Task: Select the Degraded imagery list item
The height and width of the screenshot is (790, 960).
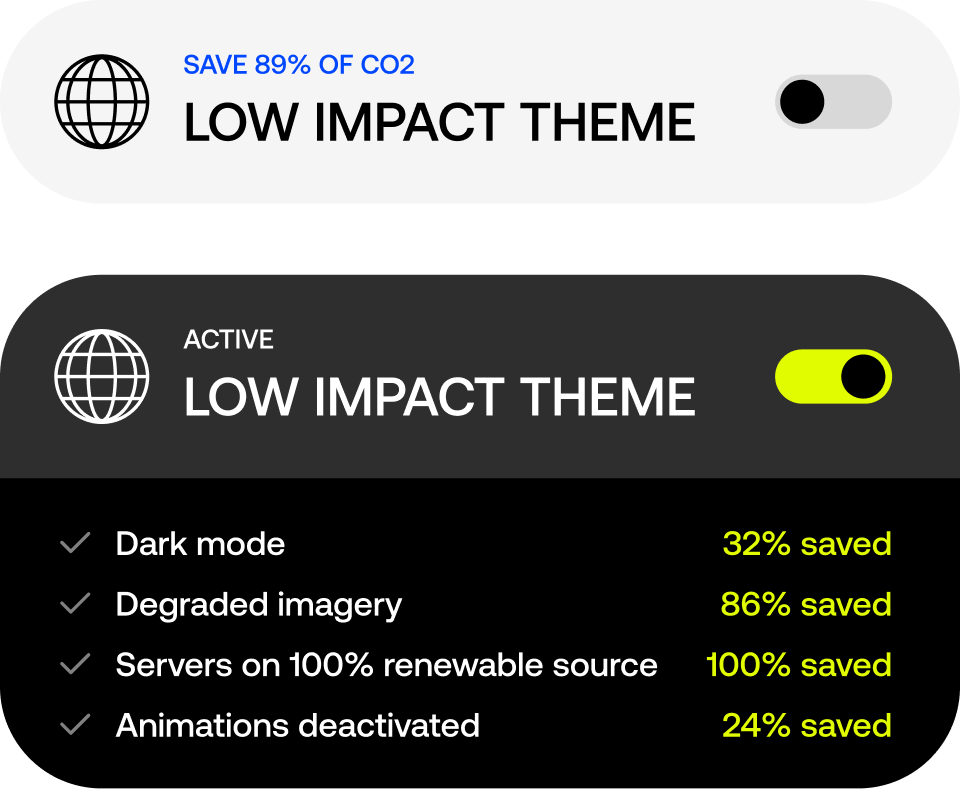Action: coord(258,605)
